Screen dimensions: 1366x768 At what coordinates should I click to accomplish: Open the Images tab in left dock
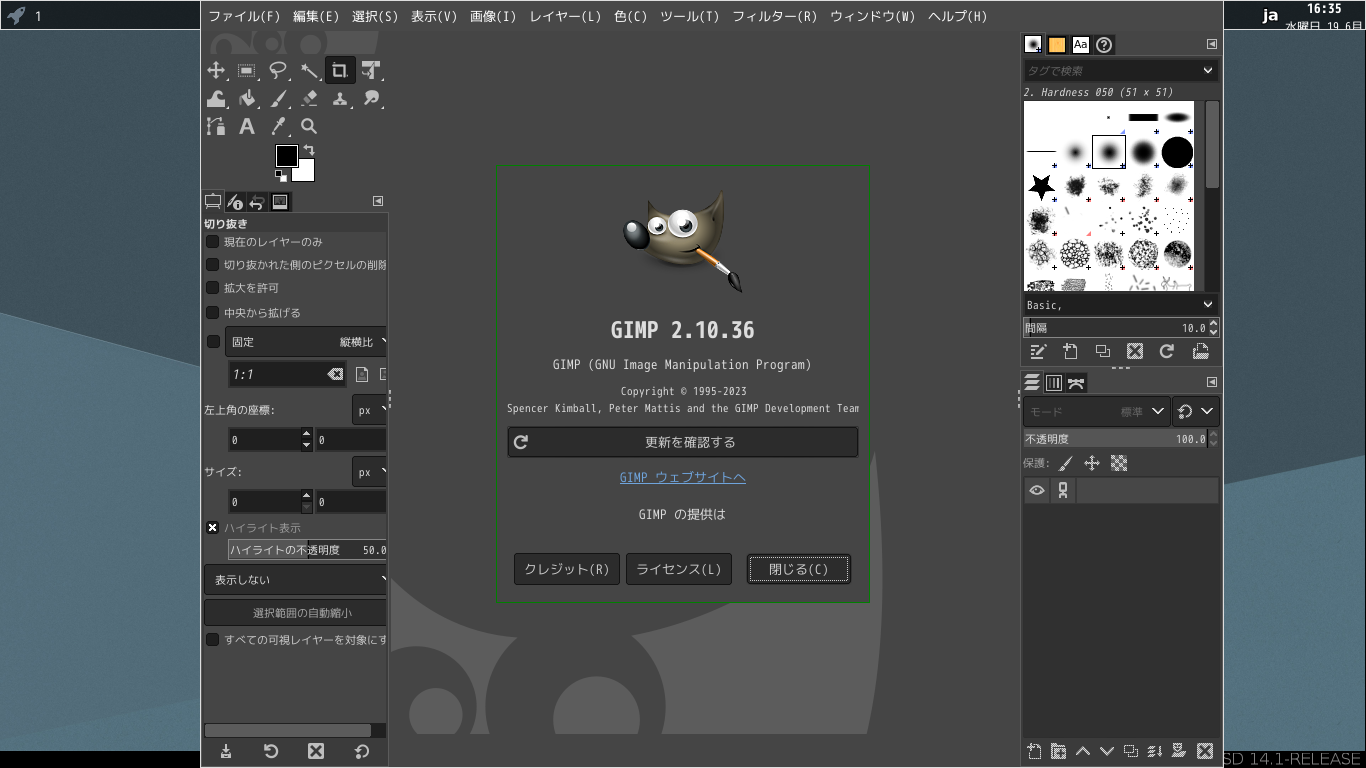[280, 202]
